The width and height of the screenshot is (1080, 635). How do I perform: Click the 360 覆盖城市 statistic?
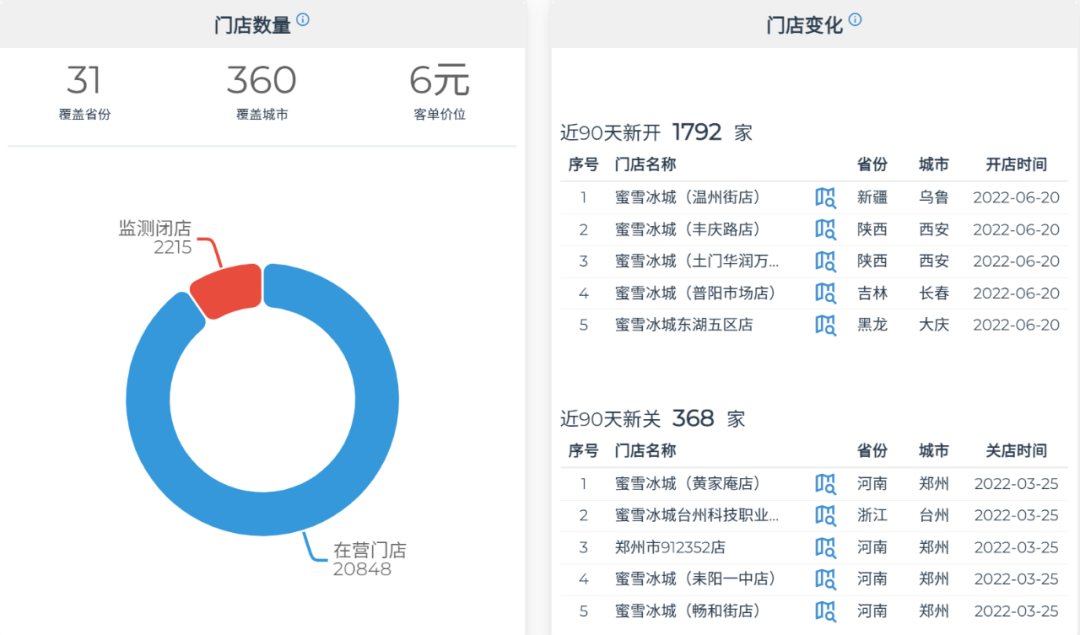(x=262, y=92)
